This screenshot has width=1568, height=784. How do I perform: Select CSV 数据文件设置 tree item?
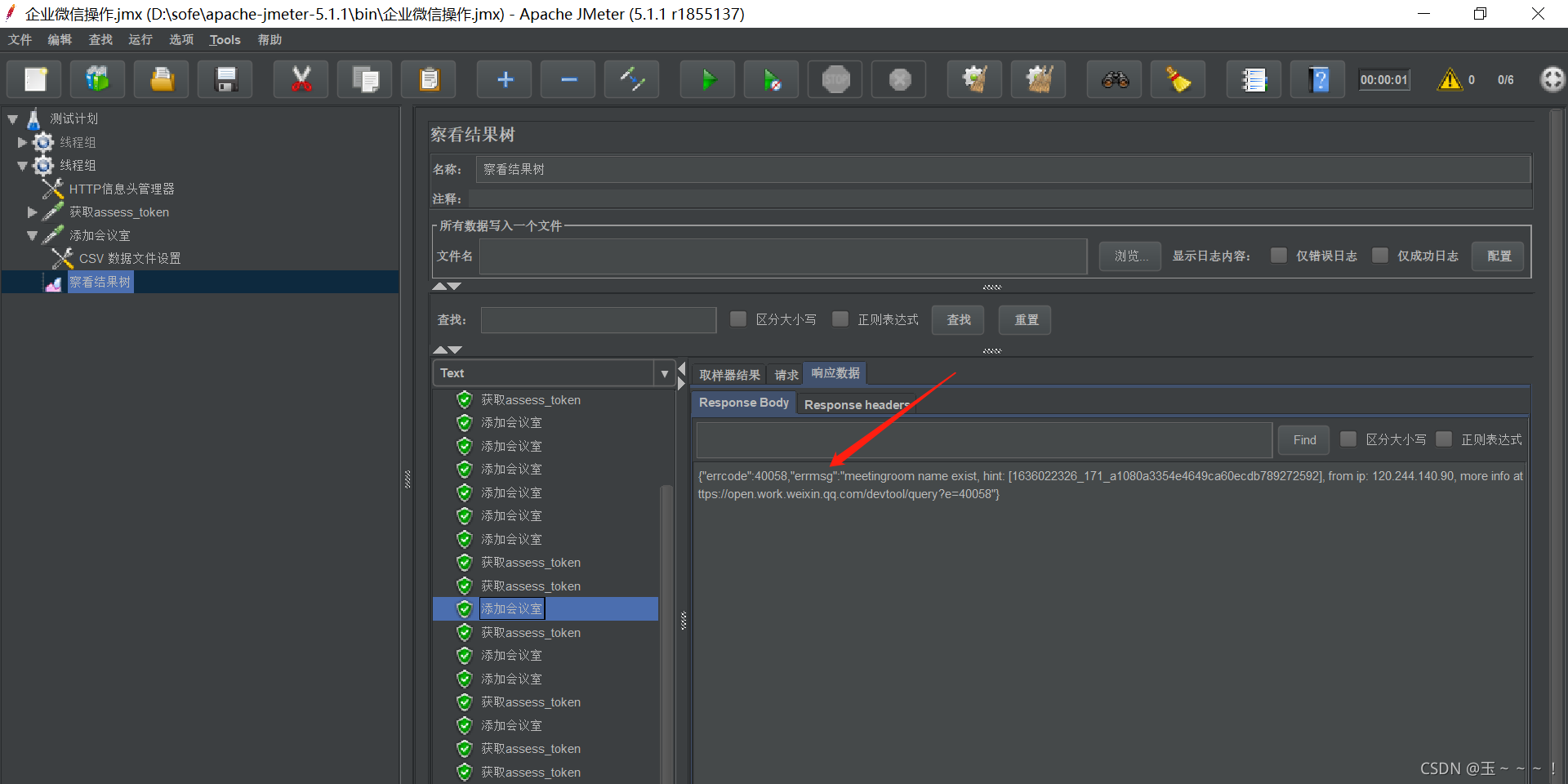(x=130, y=259)
